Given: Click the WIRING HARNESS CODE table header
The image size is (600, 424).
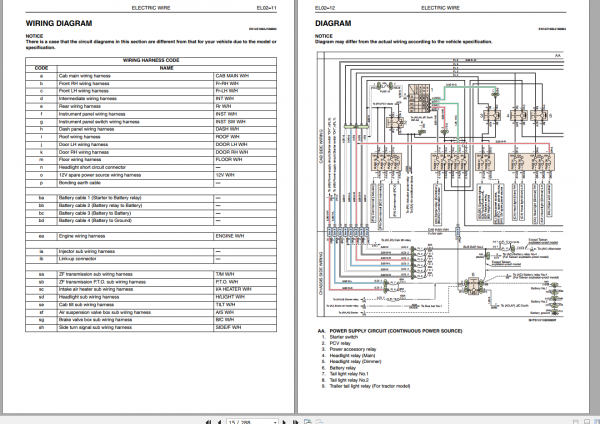Looking at the screenshot, I should tap(151, 60).
